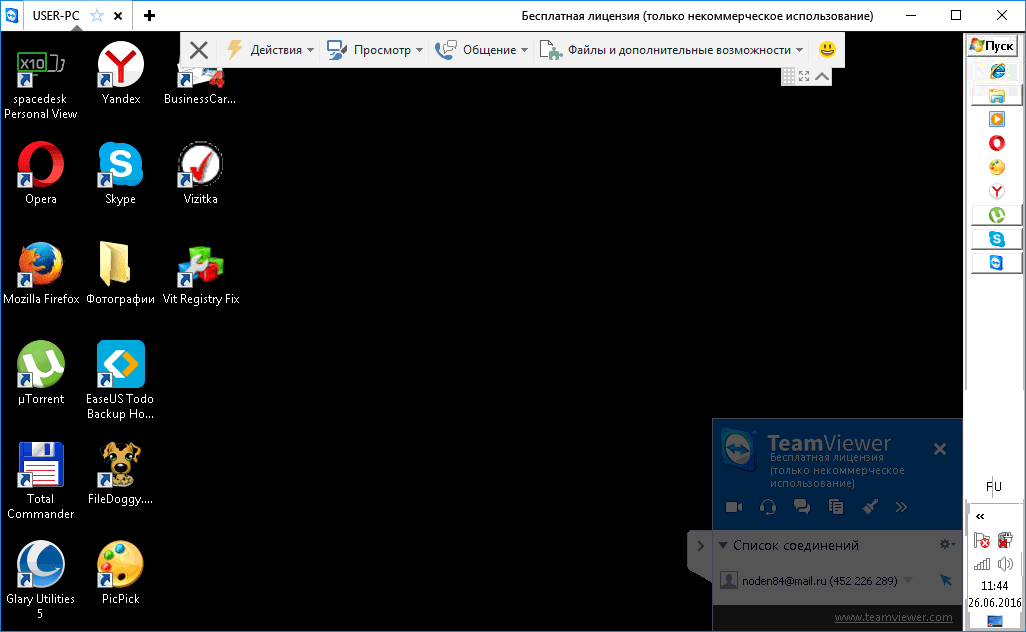Click the PicPick desktop shortcut
Viewport: 1026px width, 632px height.
(x=120, y=572)
